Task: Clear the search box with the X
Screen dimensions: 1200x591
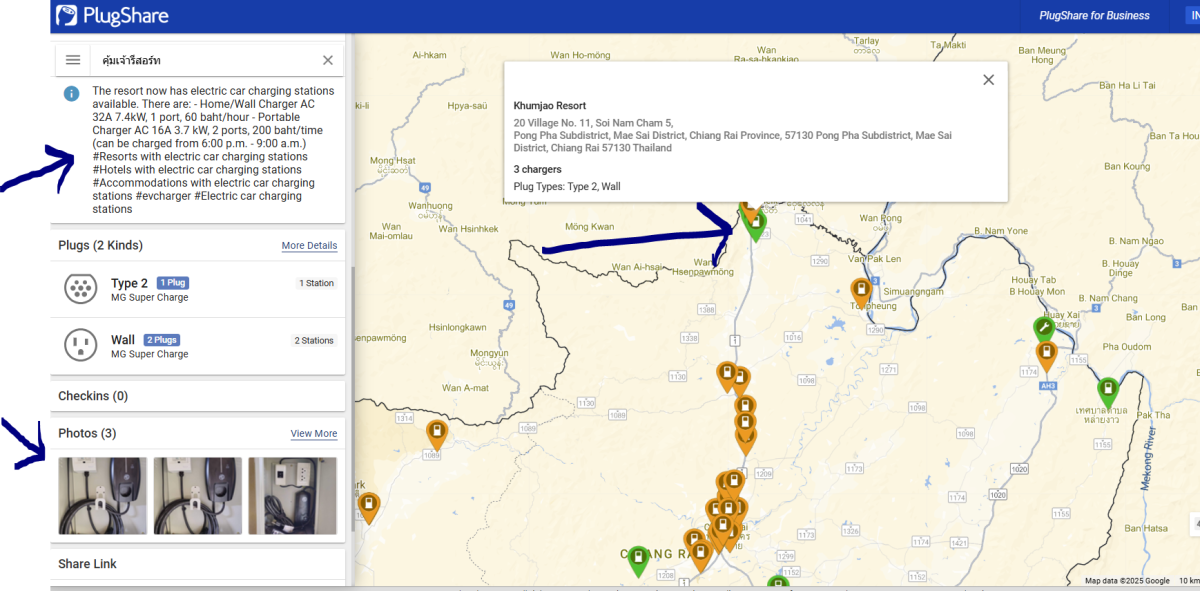Action: (327, 60)
